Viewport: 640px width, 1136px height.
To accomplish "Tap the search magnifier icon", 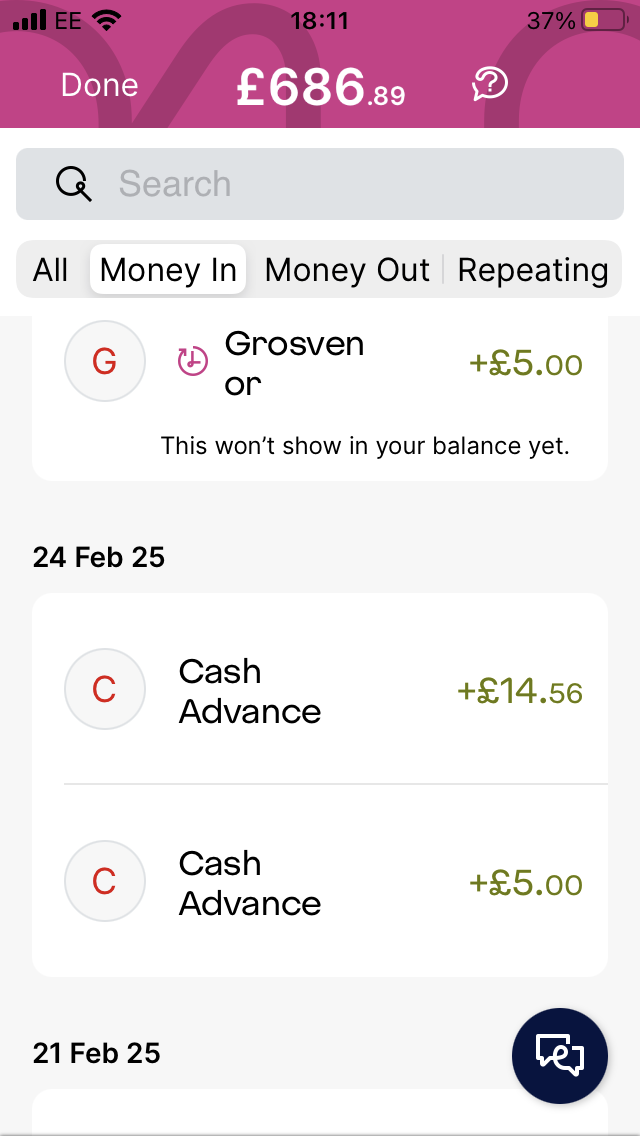I will pyautogui.click(x=74, y=184).
